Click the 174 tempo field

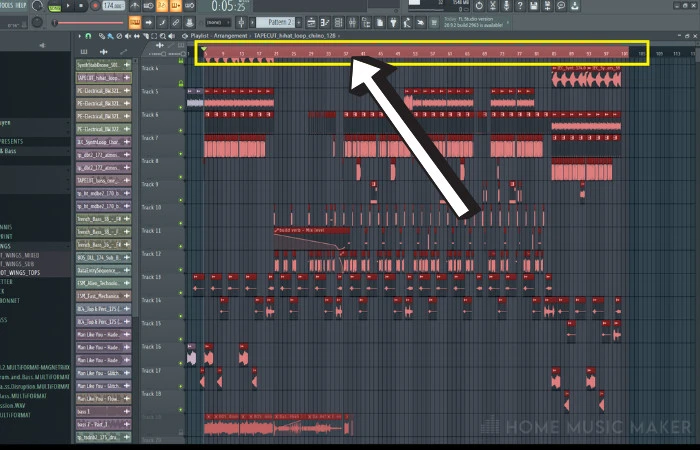tap(113, 6)
